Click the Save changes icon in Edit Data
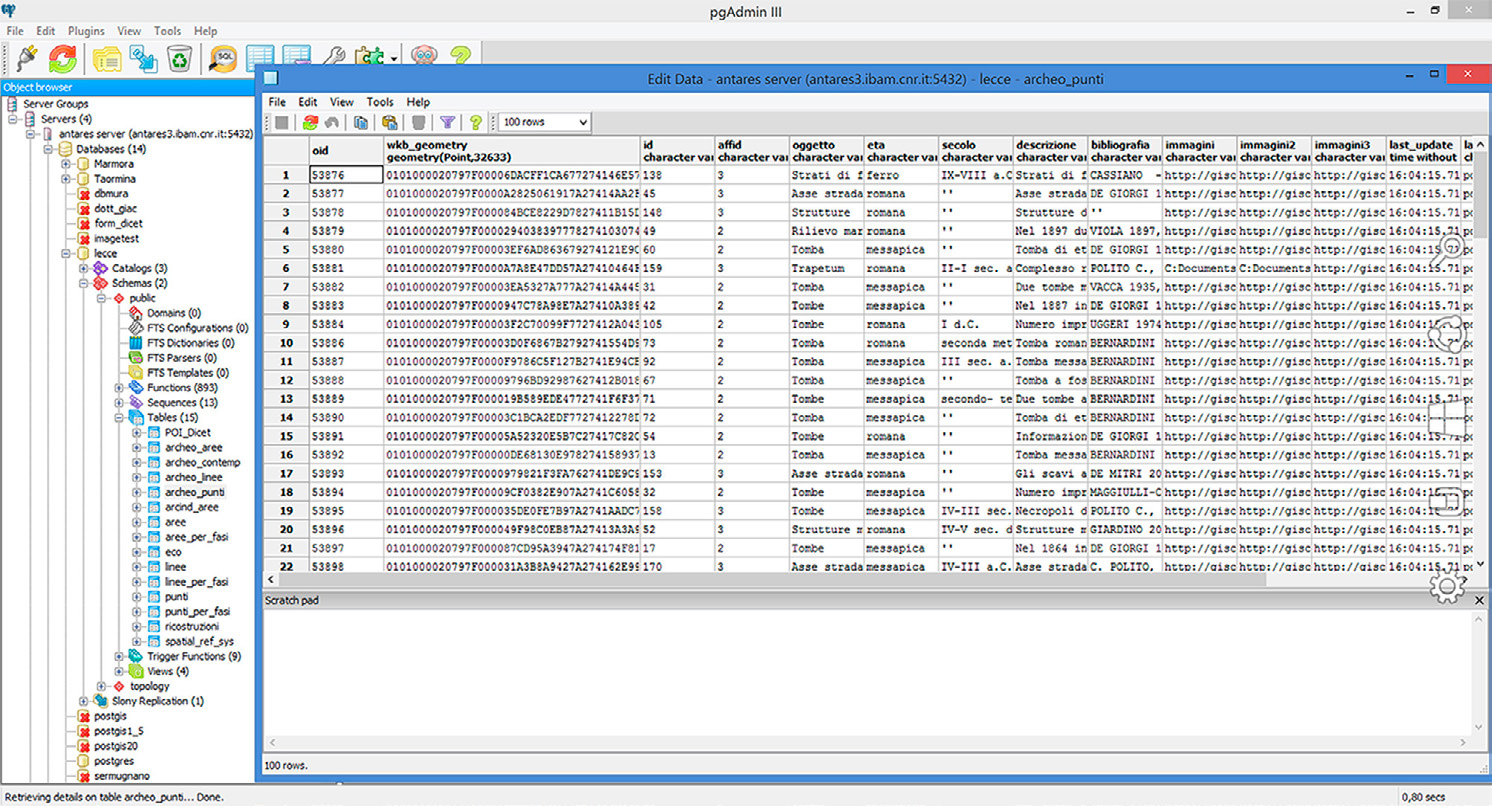The image size is (1492, 806). point(282,122)
